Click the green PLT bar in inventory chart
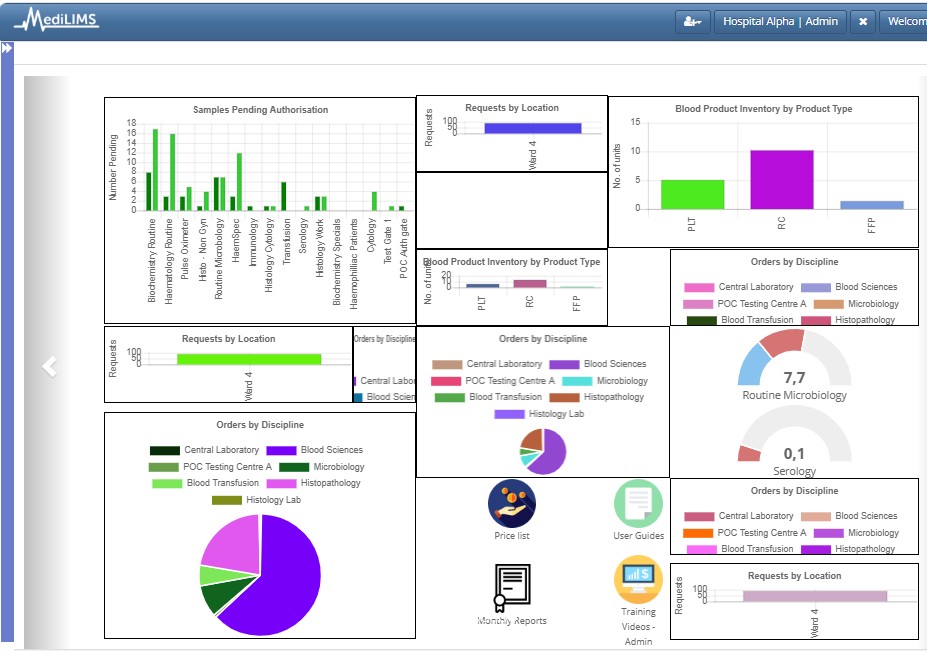Screen dimensions: 927x656 pyautogui.click(x=692, y=194)
